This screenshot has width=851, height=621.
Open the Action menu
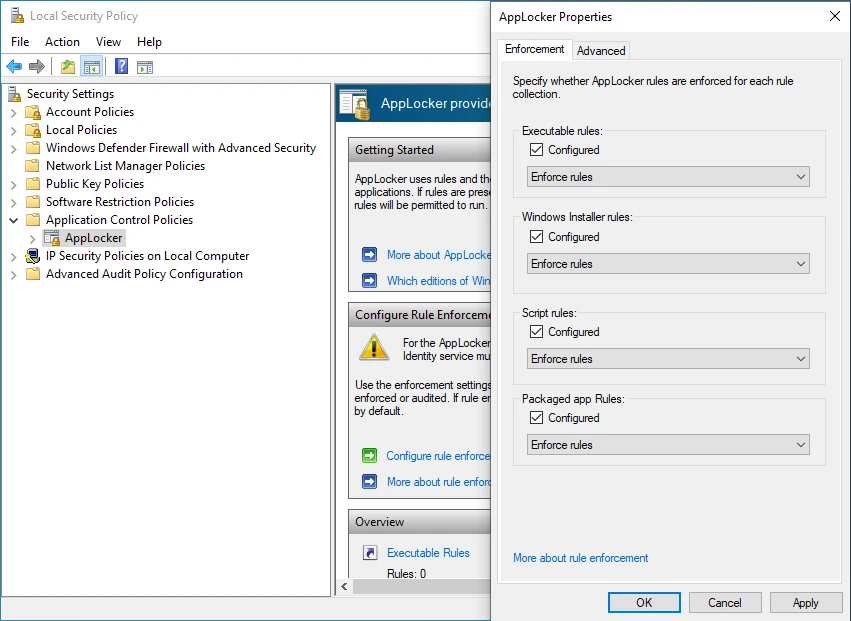[62, 42]
